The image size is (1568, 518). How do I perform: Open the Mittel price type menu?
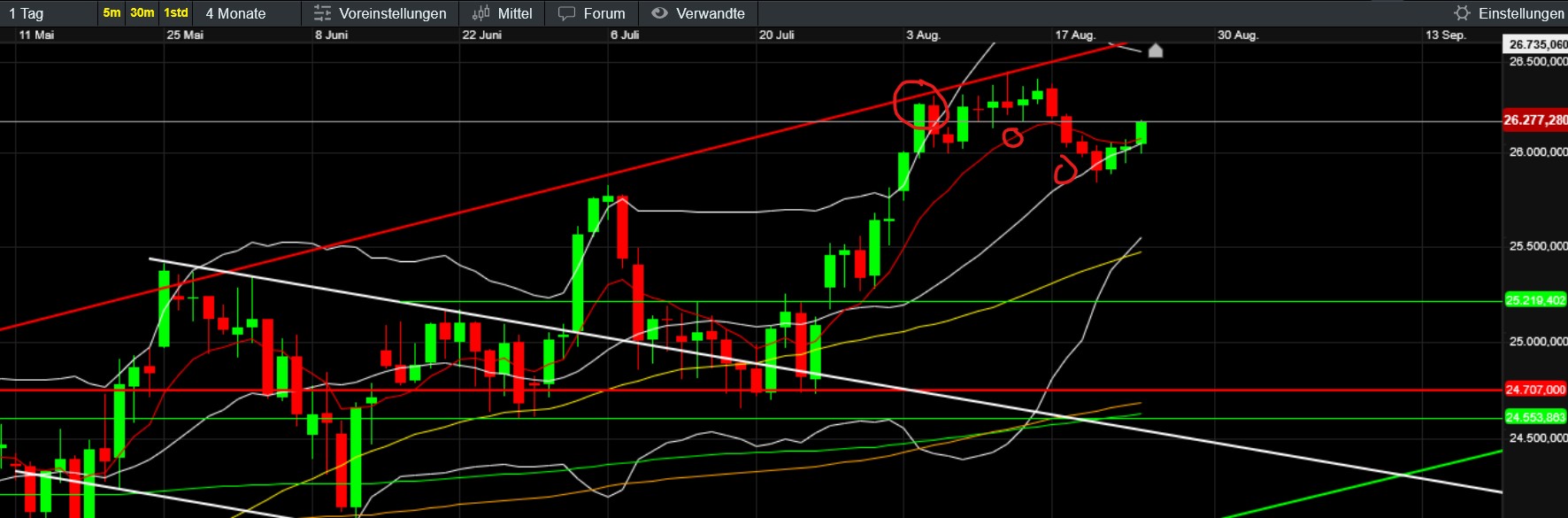(515, 13)
